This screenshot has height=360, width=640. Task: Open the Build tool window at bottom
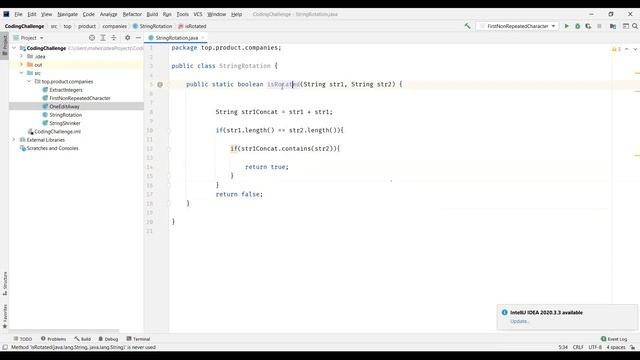[83, 339]
